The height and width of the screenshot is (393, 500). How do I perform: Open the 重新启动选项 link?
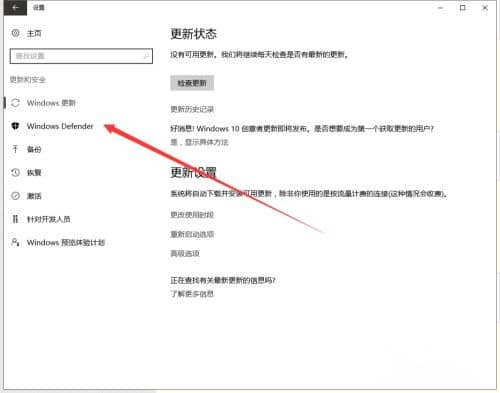pos(192,234)
